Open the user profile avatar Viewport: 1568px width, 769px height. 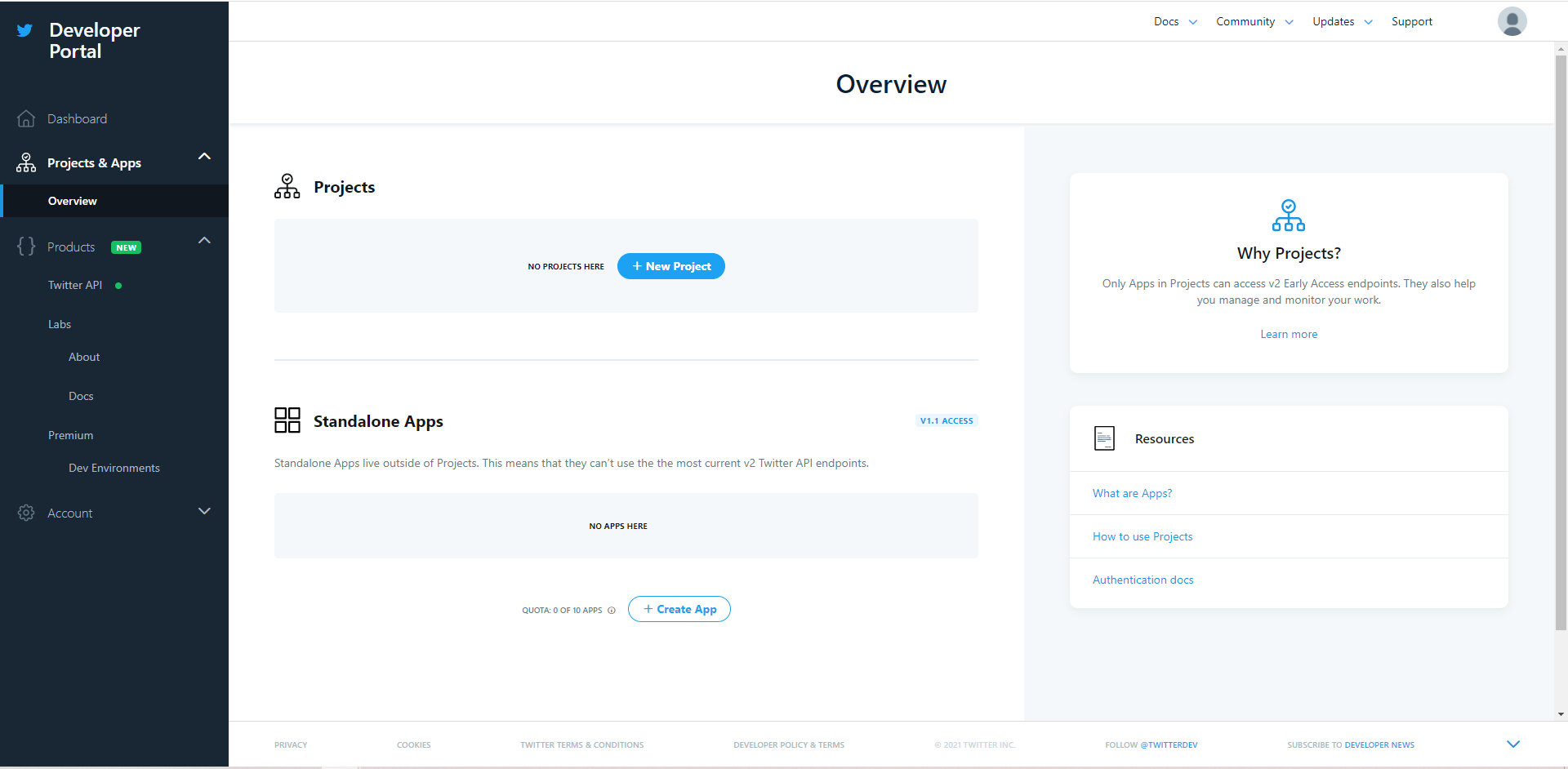1512,21
